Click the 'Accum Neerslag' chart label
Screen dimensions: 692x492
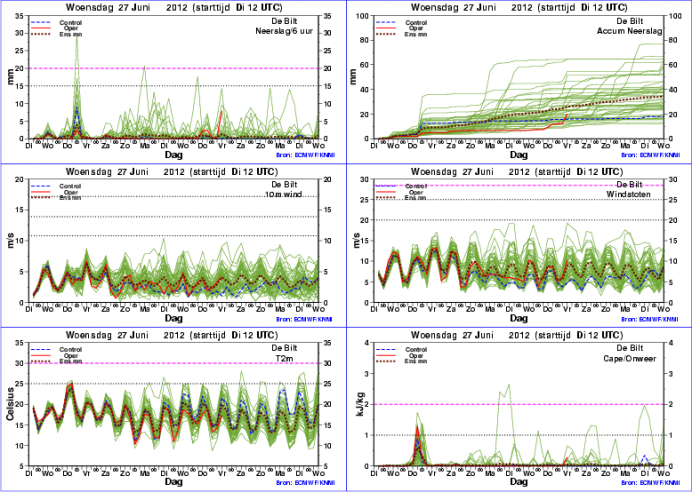pyautogui.click(x=630, y=31)
